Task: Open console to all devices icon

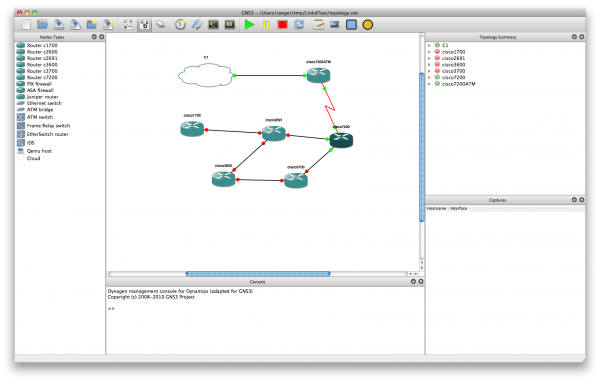Action: point(213,25)
